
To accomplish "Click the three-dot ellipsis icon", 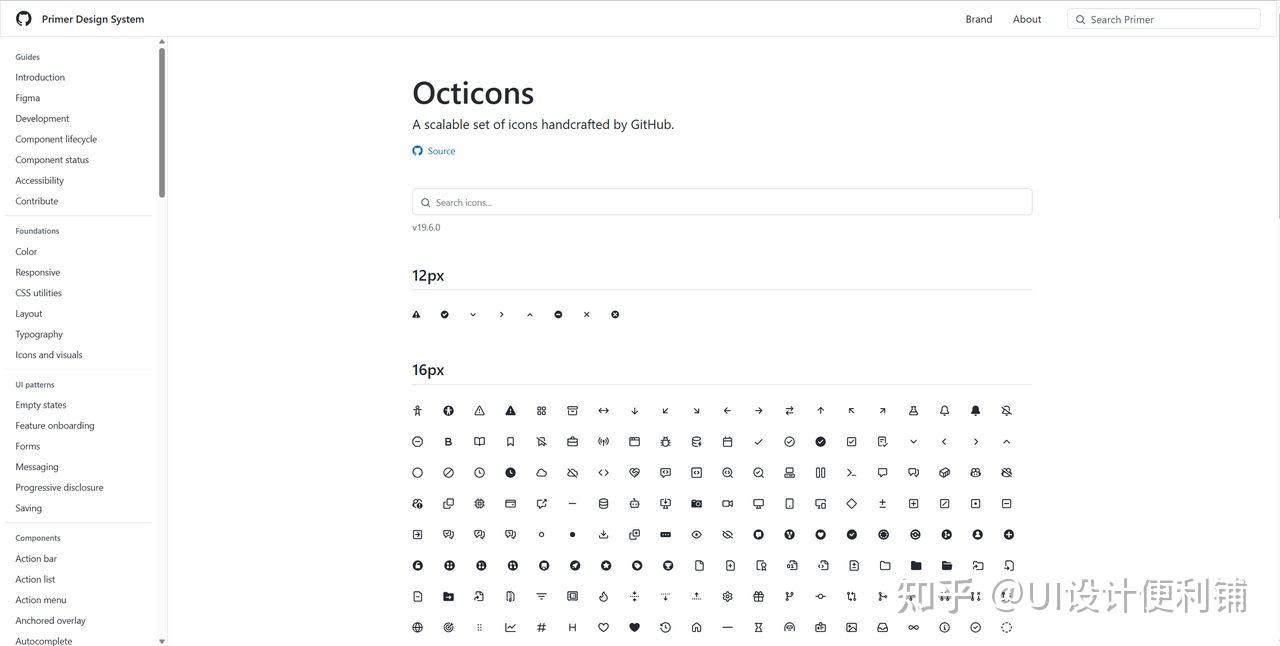I will (665, 535).
